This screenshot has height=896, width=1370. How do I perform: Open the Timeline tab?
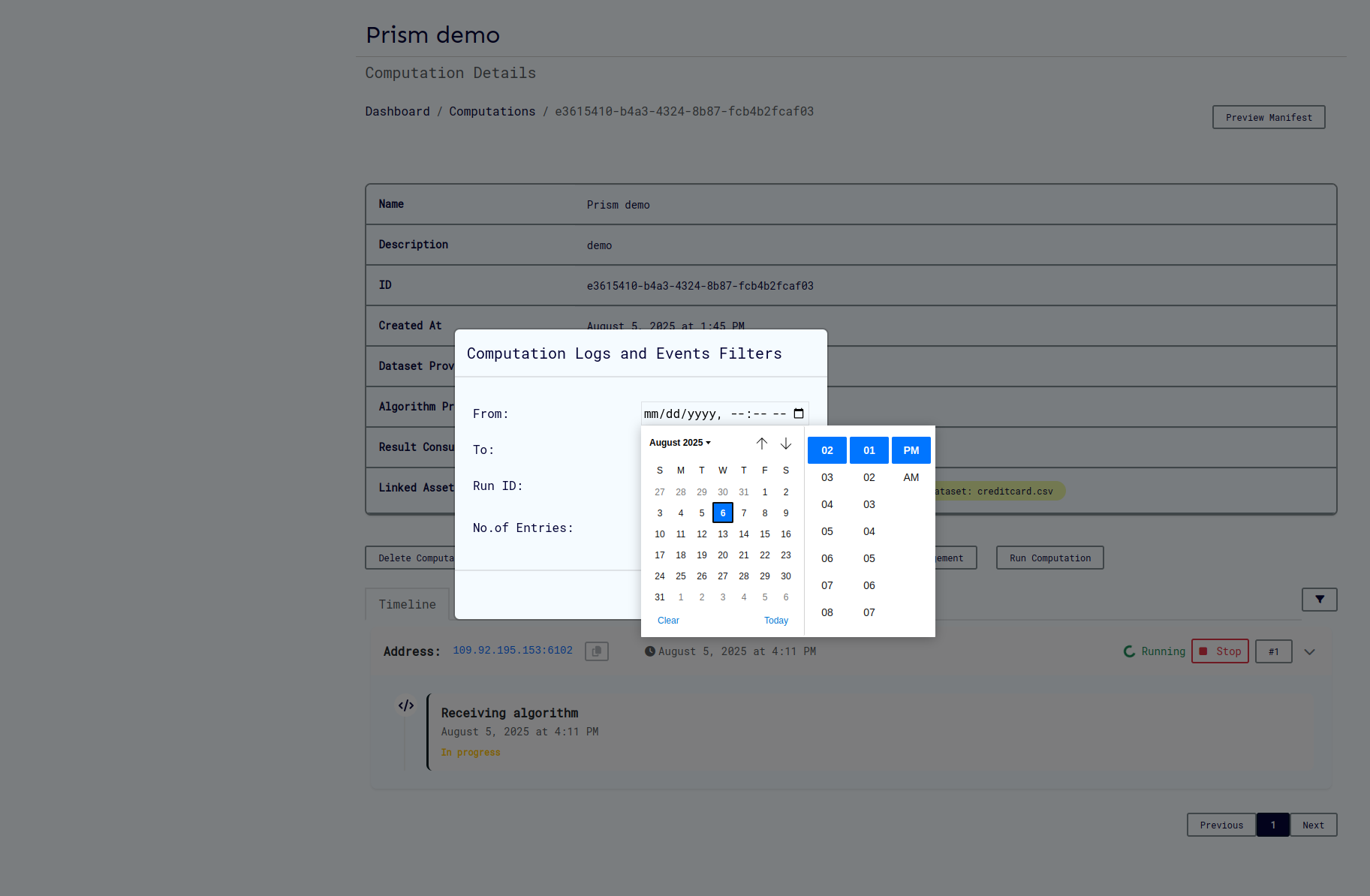pos(408,604)
